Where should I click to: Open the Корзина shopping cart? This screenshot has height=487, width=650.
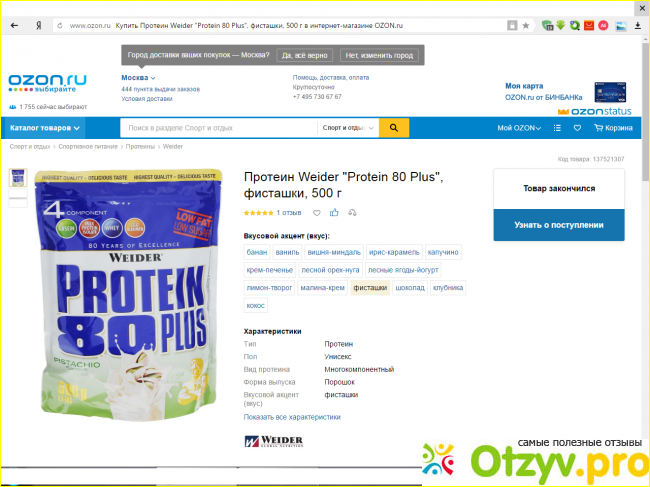click(613, 128)
